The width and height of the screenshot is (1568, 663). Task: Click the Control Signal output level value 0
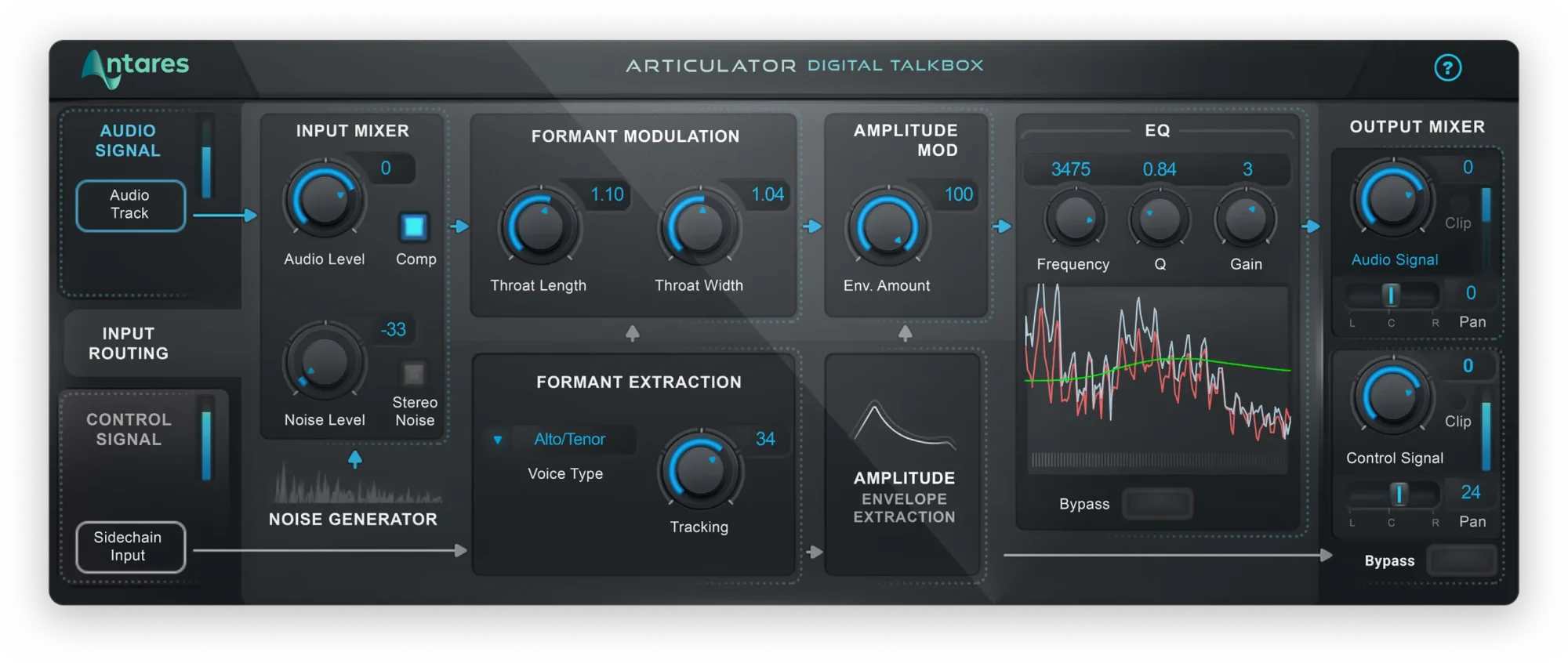[x=1468, y=365]
